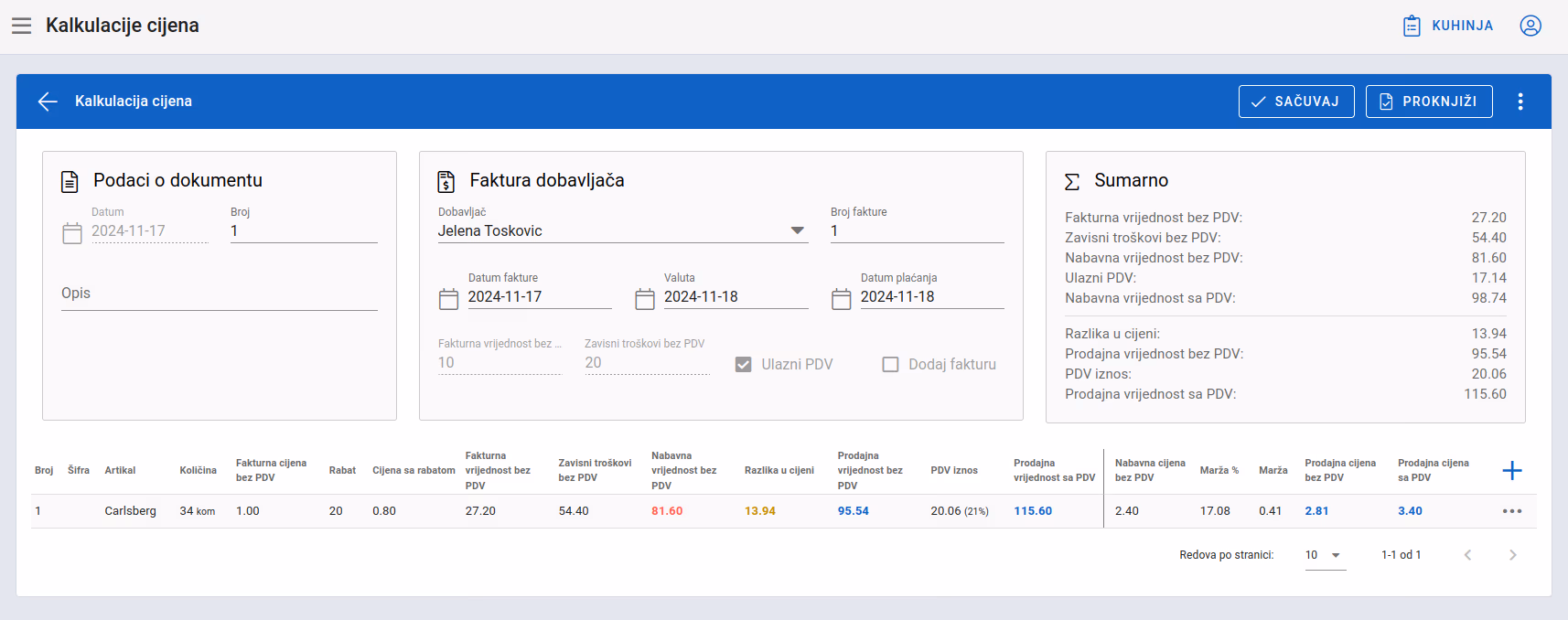This screenshot has height=620, width=1568.
Task: Click the PROKNJIŽI post button
Action: point(1429,102)
